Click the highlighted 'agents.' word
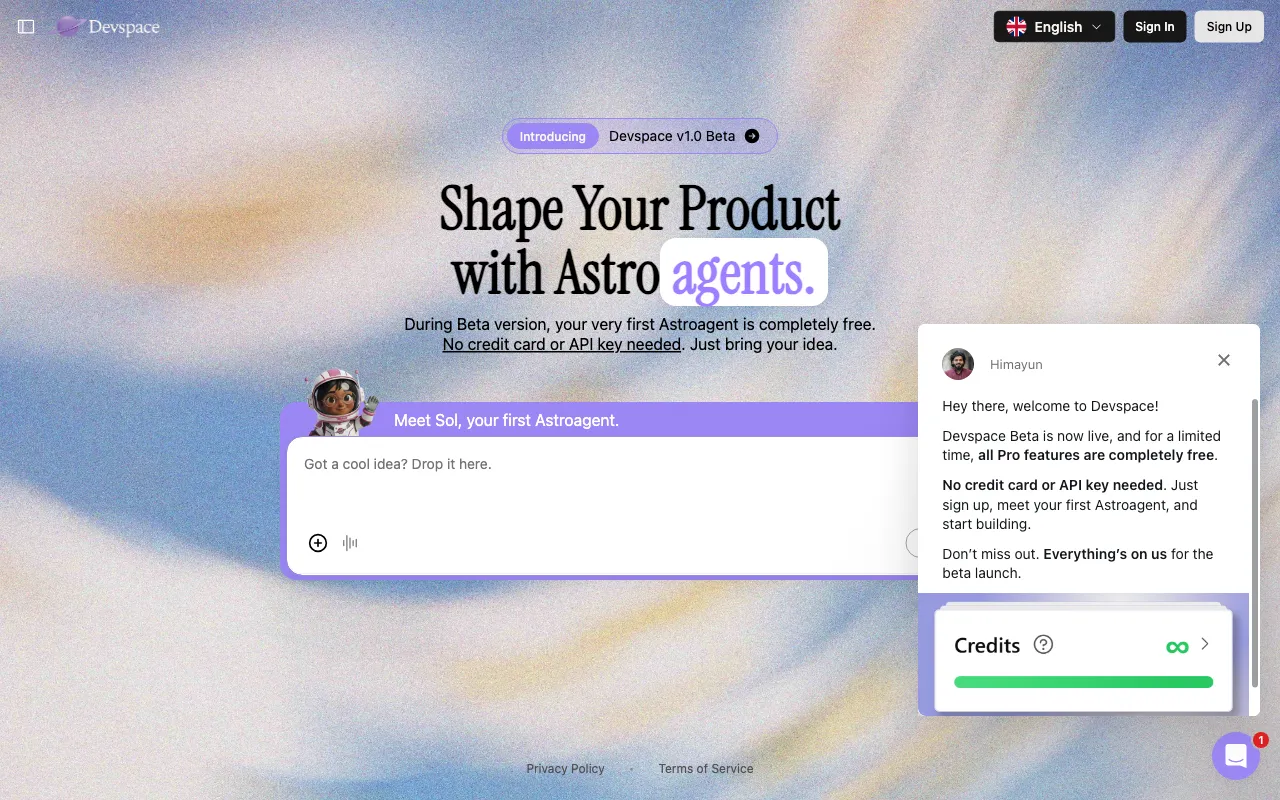Screen dimensions: 1280x800 [743, 272]
